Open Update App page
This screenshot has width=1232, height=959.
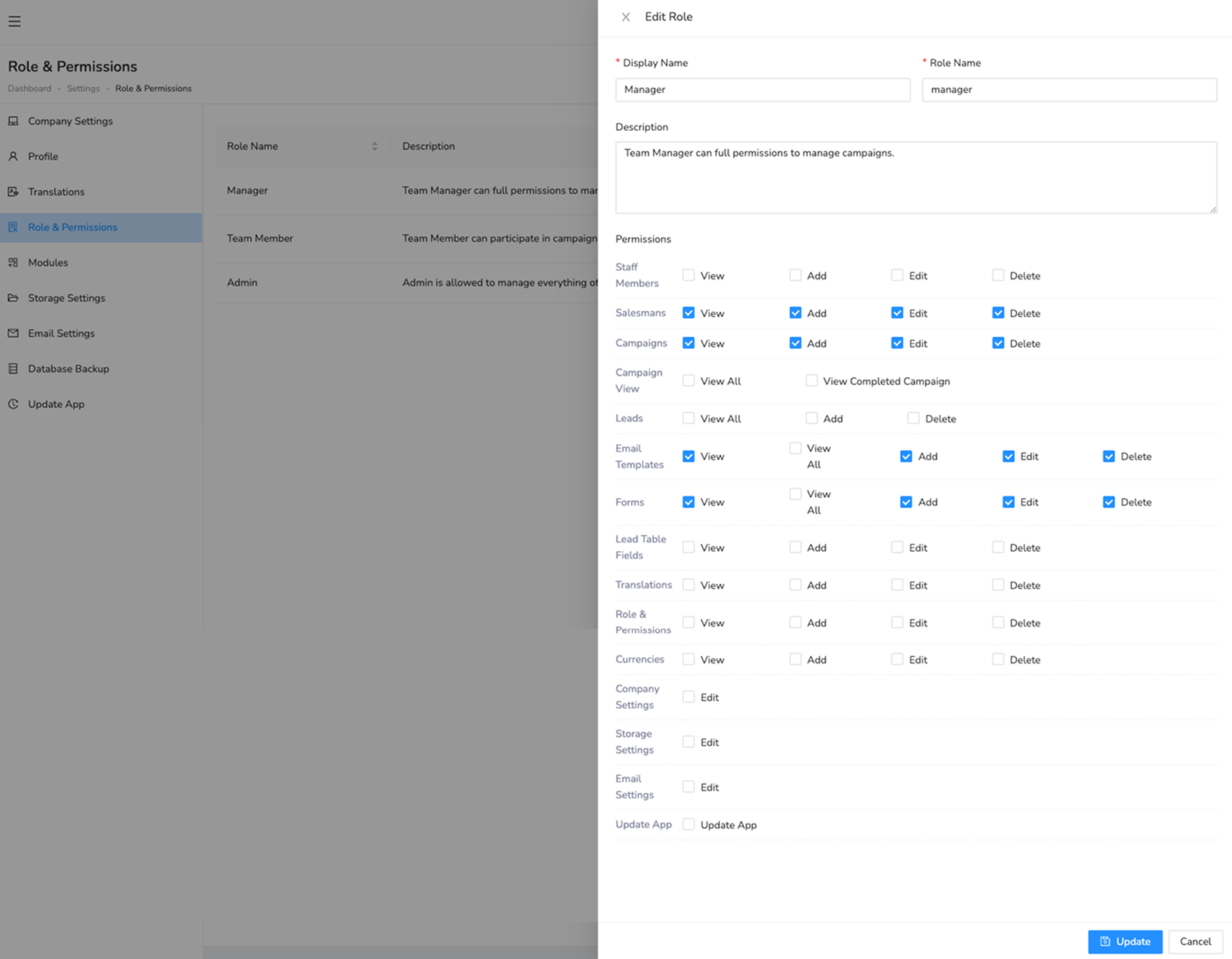coord(101,404)
